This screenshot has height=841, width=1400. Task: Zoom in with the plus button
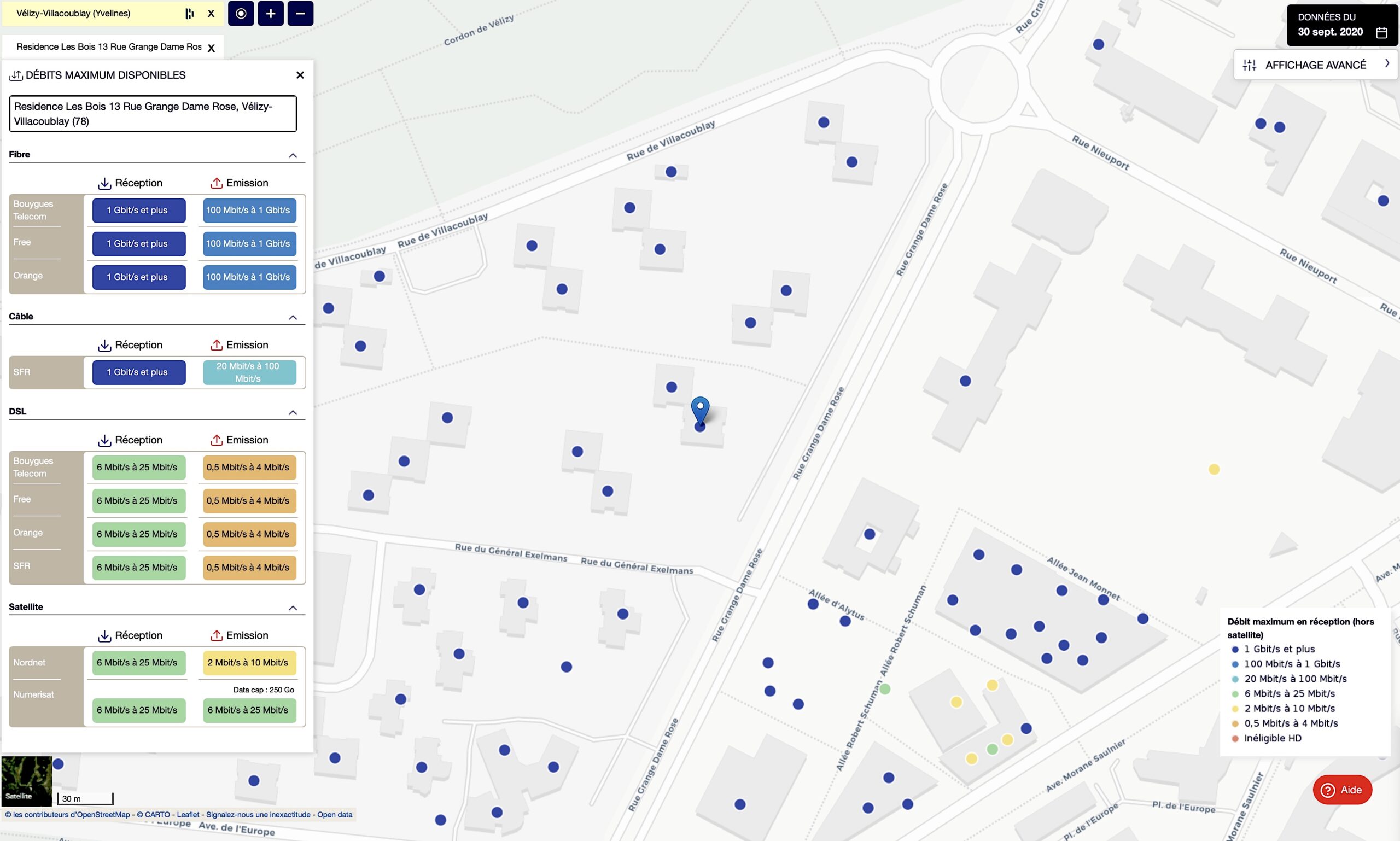tap(270, 14)
